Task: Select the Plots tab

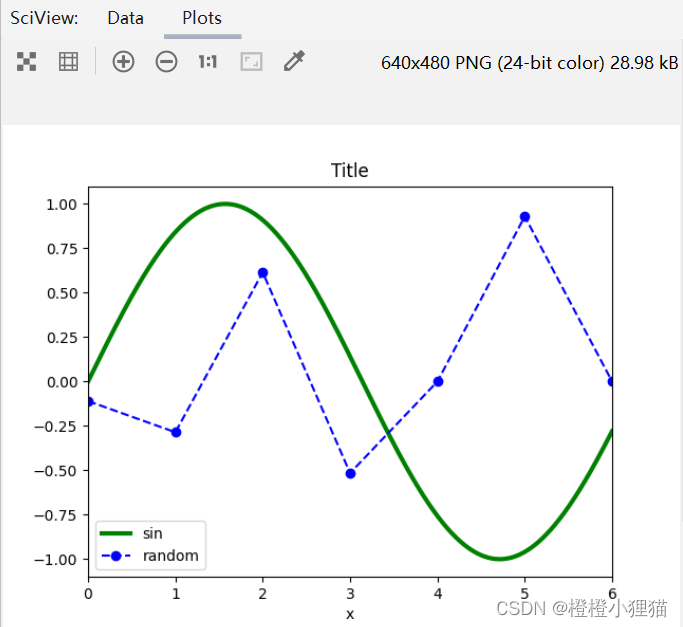Action: (202, 18)
